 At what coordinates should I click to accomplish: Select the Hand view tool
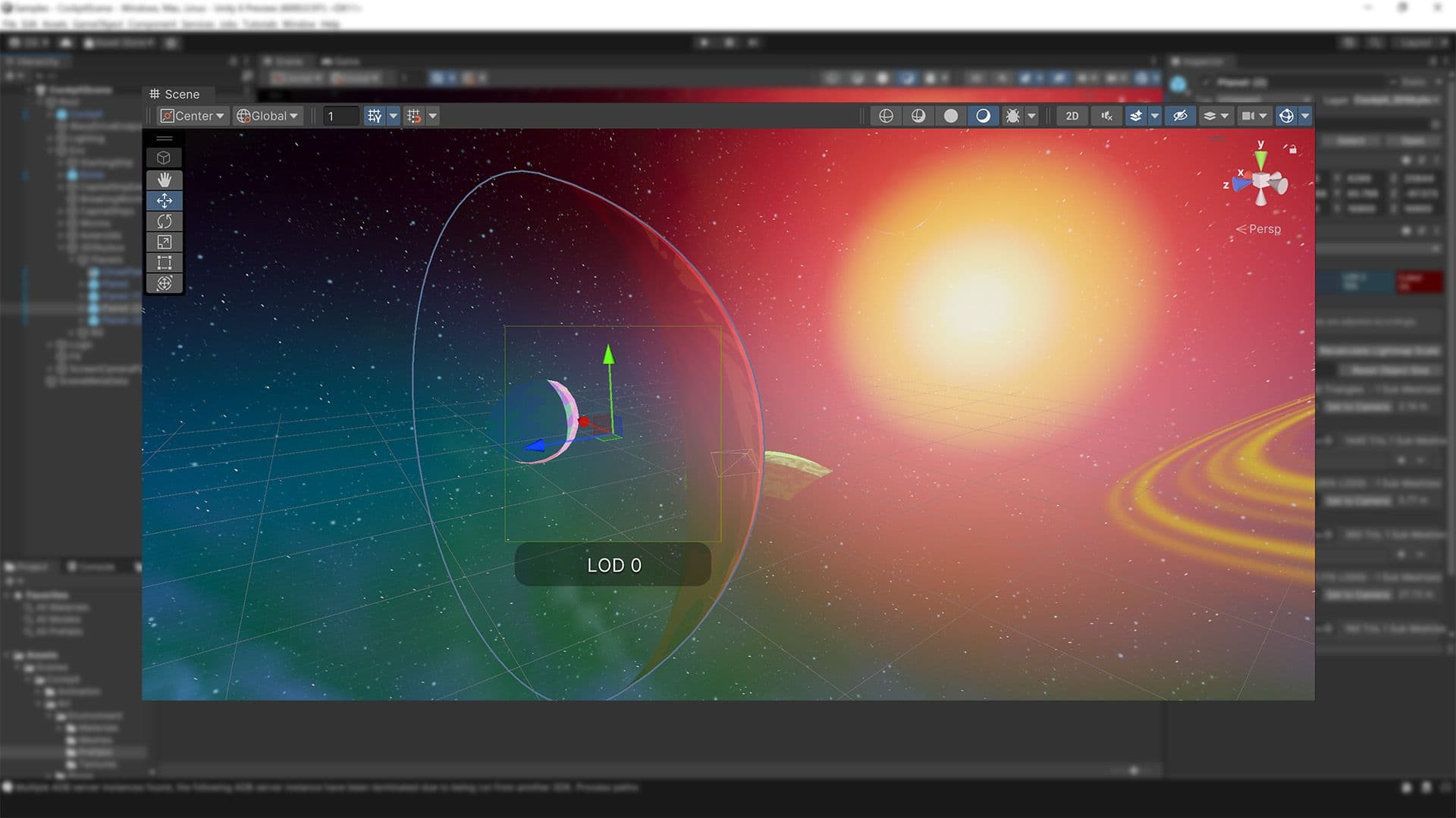(x=164, y=180)
